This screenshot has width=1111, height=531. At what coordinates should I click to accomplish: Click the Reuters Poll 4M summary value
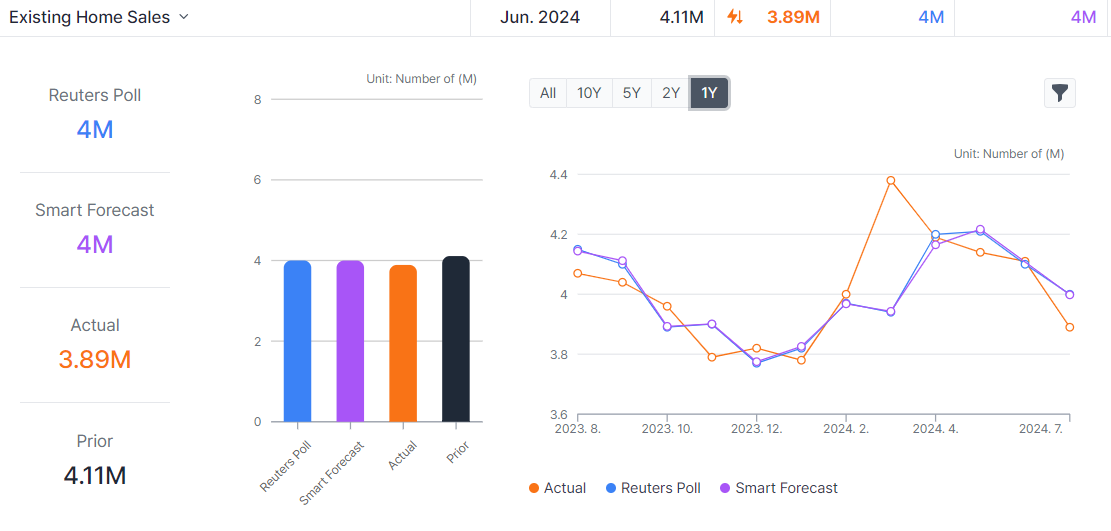tap(95, 129)
